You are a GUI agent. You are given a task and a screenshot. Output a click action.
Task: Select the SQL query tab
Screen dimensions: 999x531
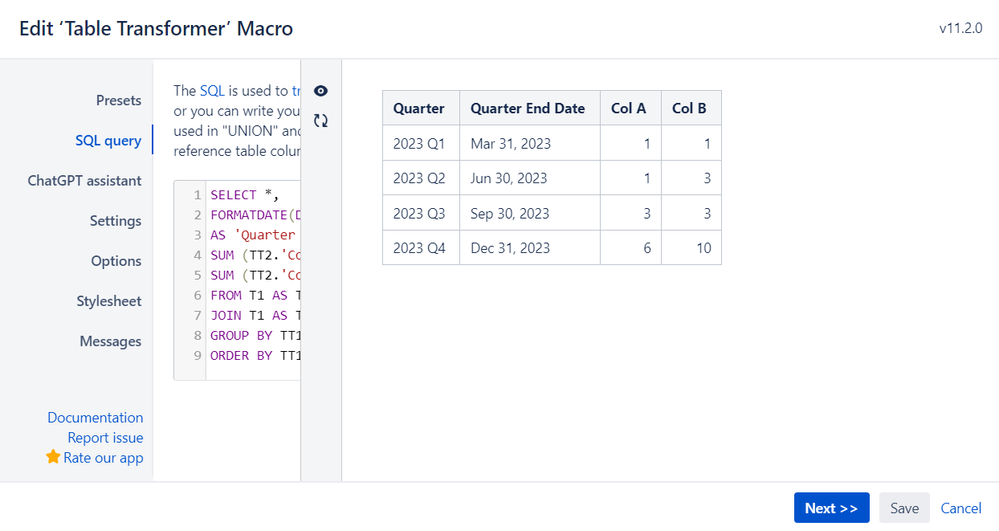pyautogui.click(x=108, y=140)
